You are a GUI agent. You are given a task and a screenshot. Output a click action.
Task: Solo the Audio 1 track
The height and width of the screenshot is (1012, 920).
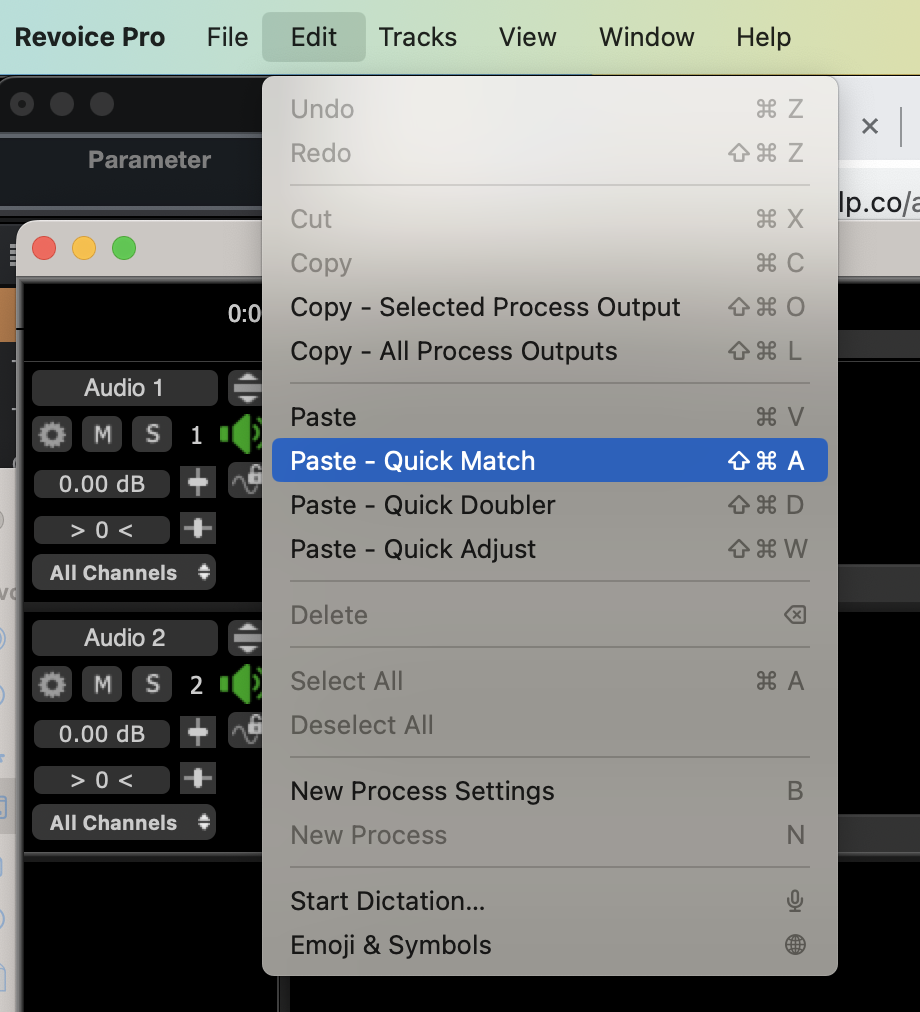pyautogui.click(x=152, y=434)
